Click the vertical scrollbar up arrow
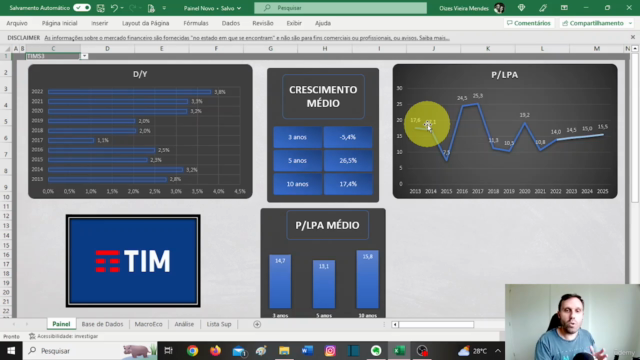 [x=635, y=49]
